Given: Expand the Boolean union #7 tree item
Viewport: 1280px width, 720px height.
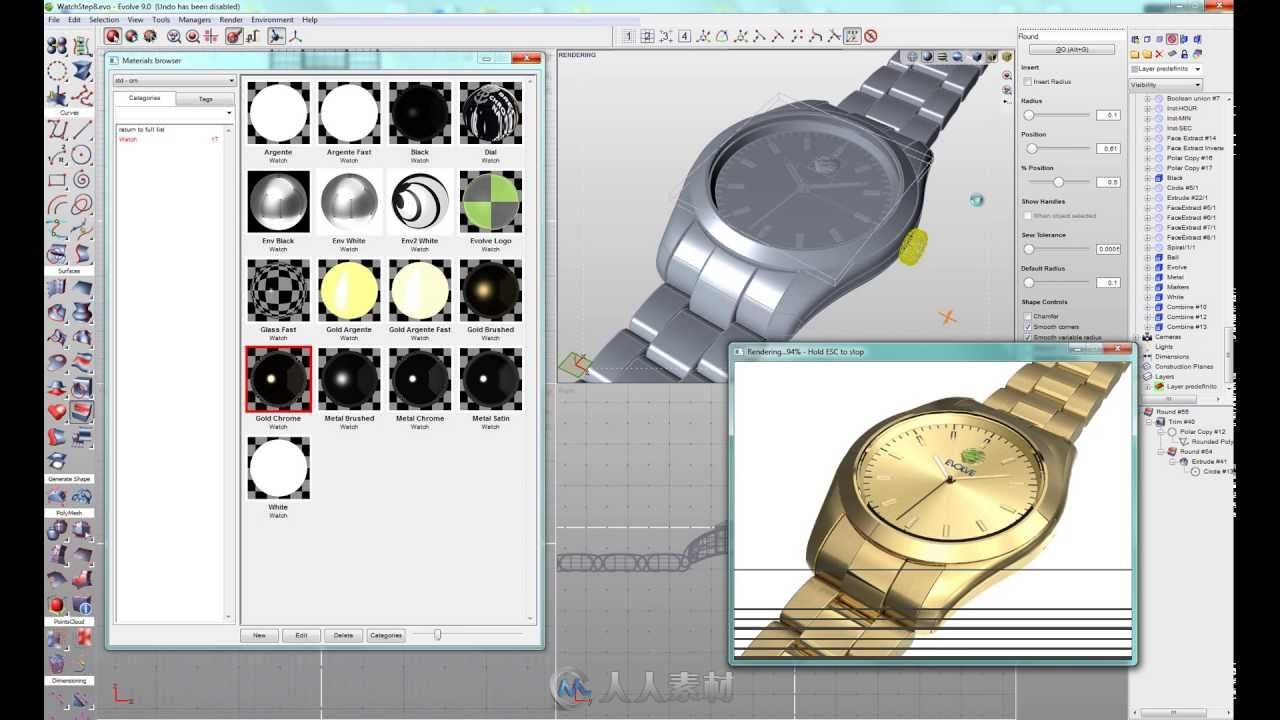Looking at the screenshot, I should coord(1148,99).
